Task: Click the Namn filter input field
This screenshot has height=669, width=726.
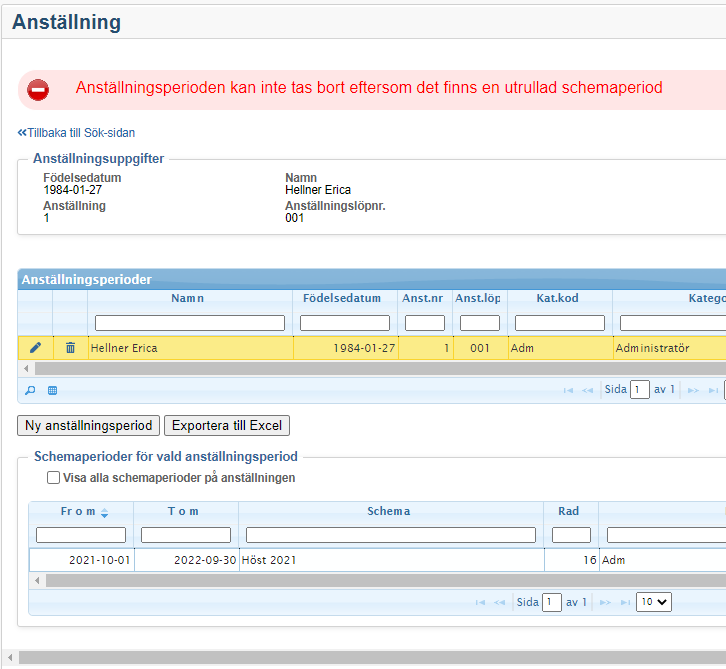Action: pos(189,323)
